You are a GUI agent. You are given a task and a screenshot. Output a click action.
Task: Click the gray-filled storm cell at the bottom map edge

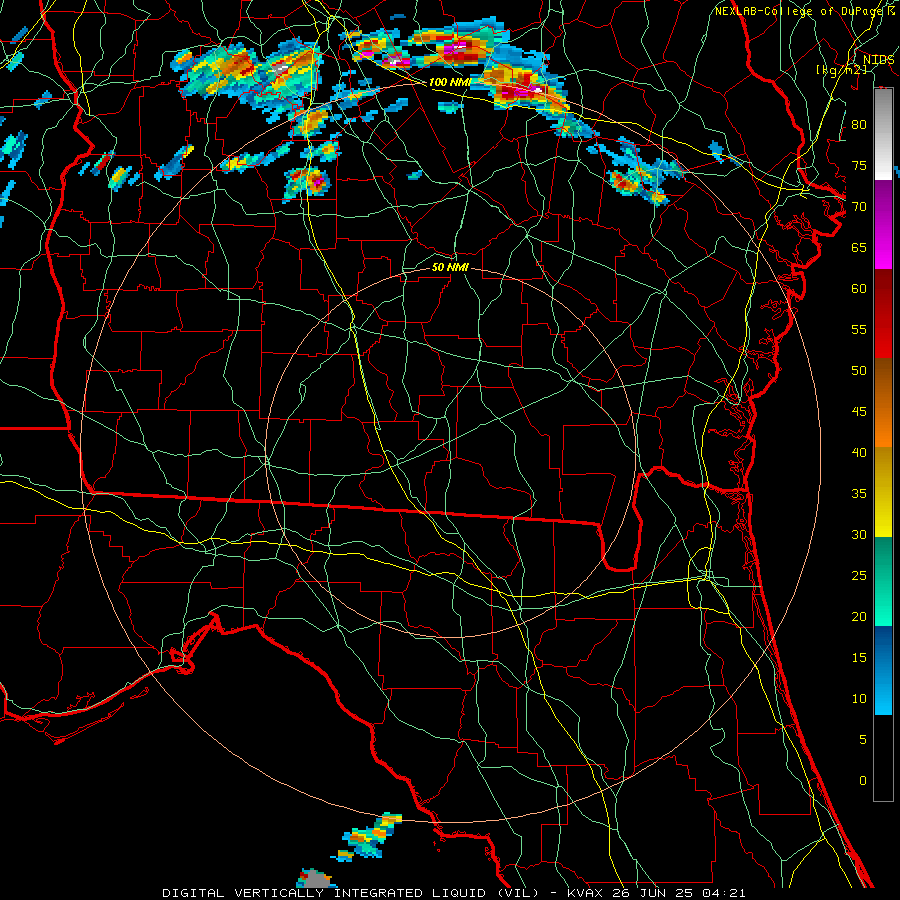(x=315, y=879)
